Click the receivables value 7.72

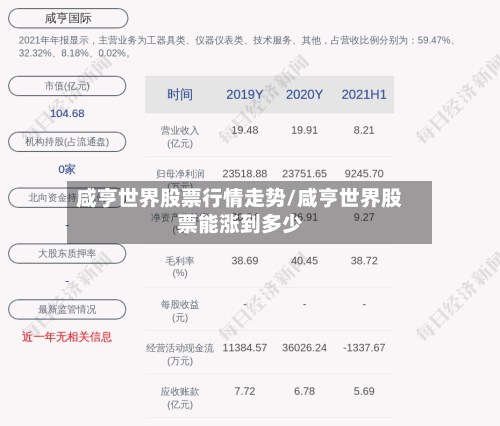(245, 391)
